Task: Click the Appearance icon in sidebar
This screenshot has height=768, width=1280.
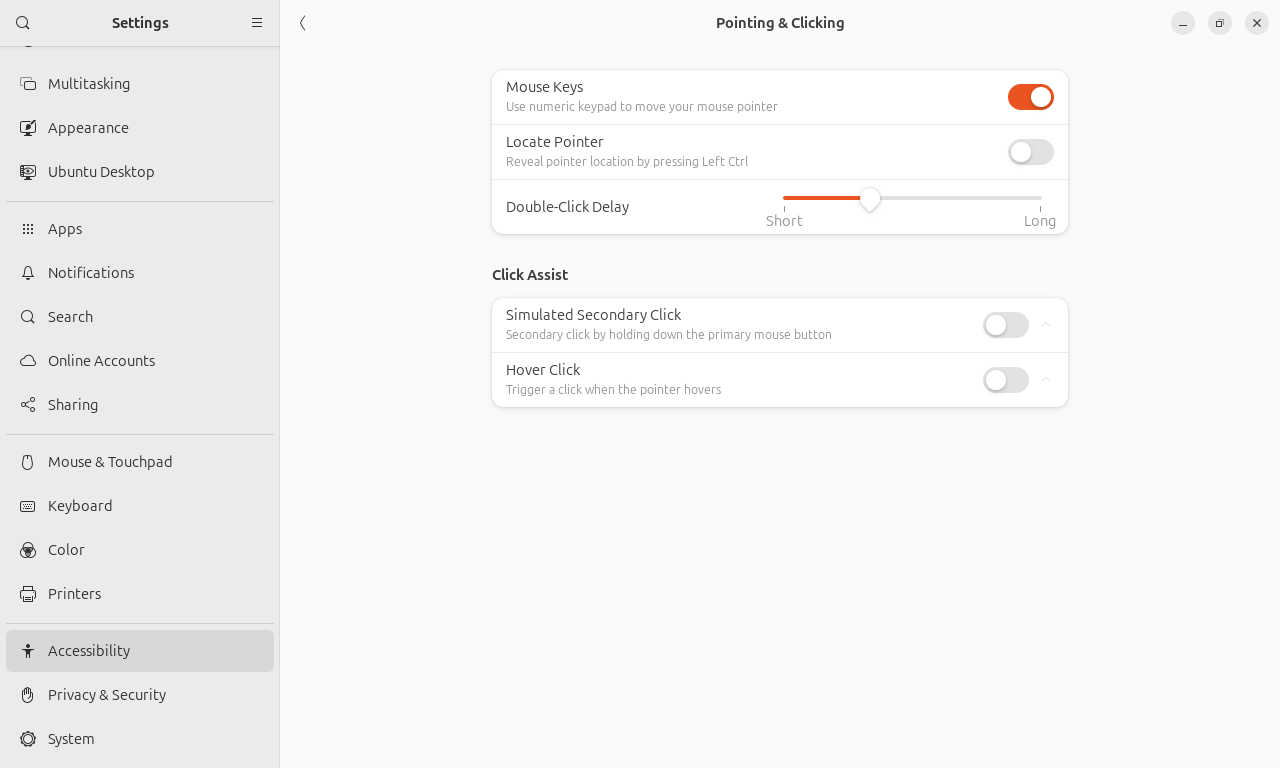Action: coord(28,128)
